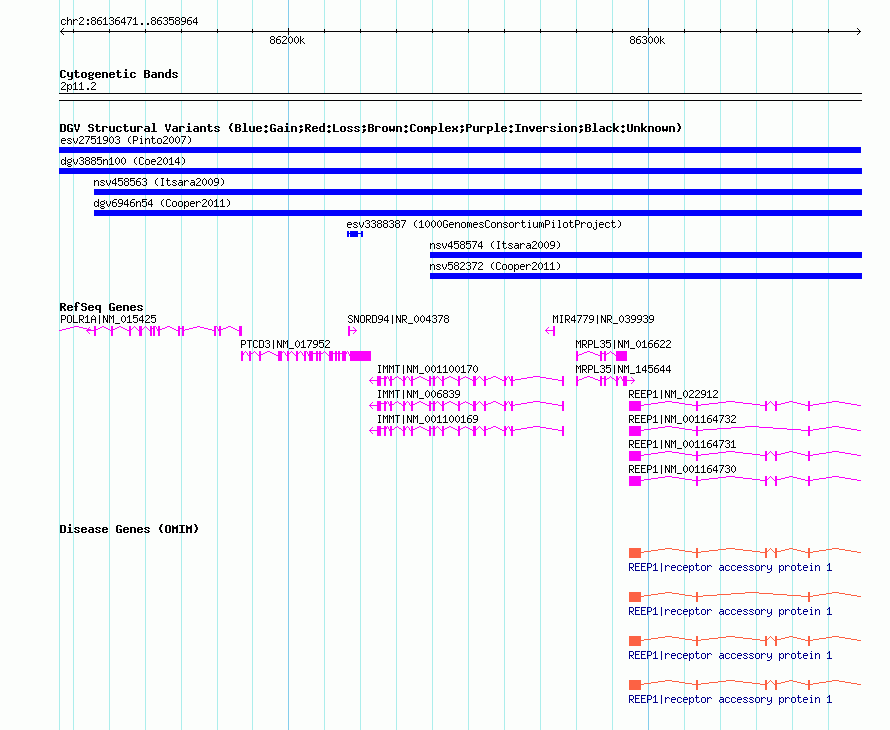The width and height of the screenshot is (890, 730).
Task: Click the IMMT|NM_001100169 gene label
Action: 428,419
